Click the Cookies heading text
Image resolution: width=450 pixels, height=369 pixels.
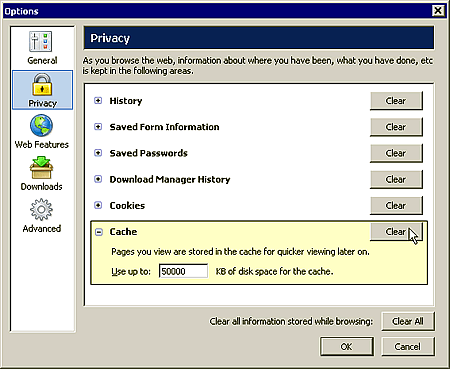tap(127, 206)
